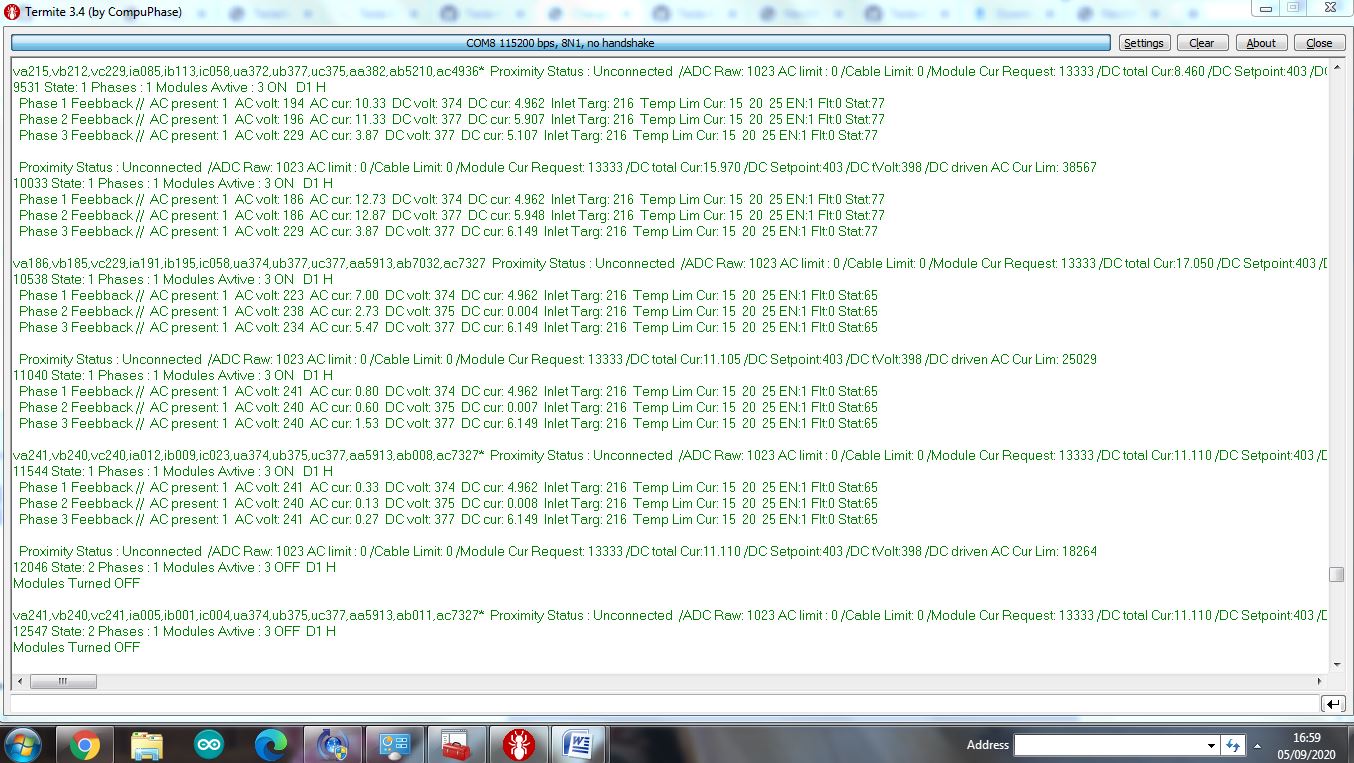Clear the terminal output
The image size is (1354, 763).
point(1202,43)
